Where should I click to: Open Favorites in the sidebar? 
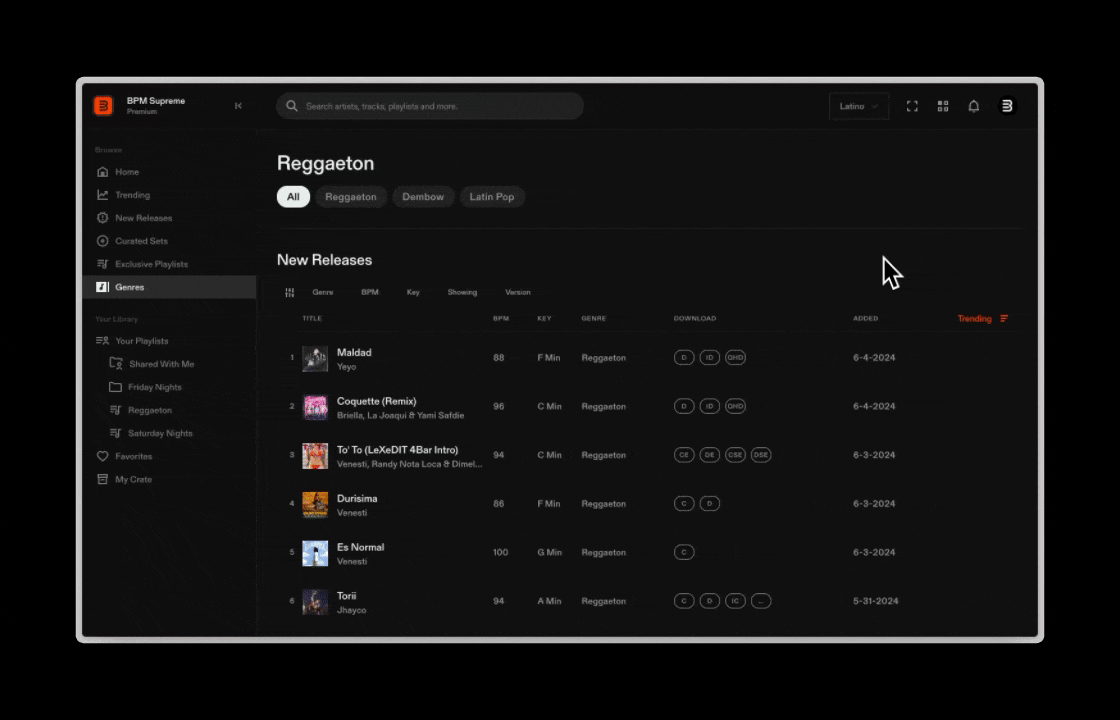[134, 456]
